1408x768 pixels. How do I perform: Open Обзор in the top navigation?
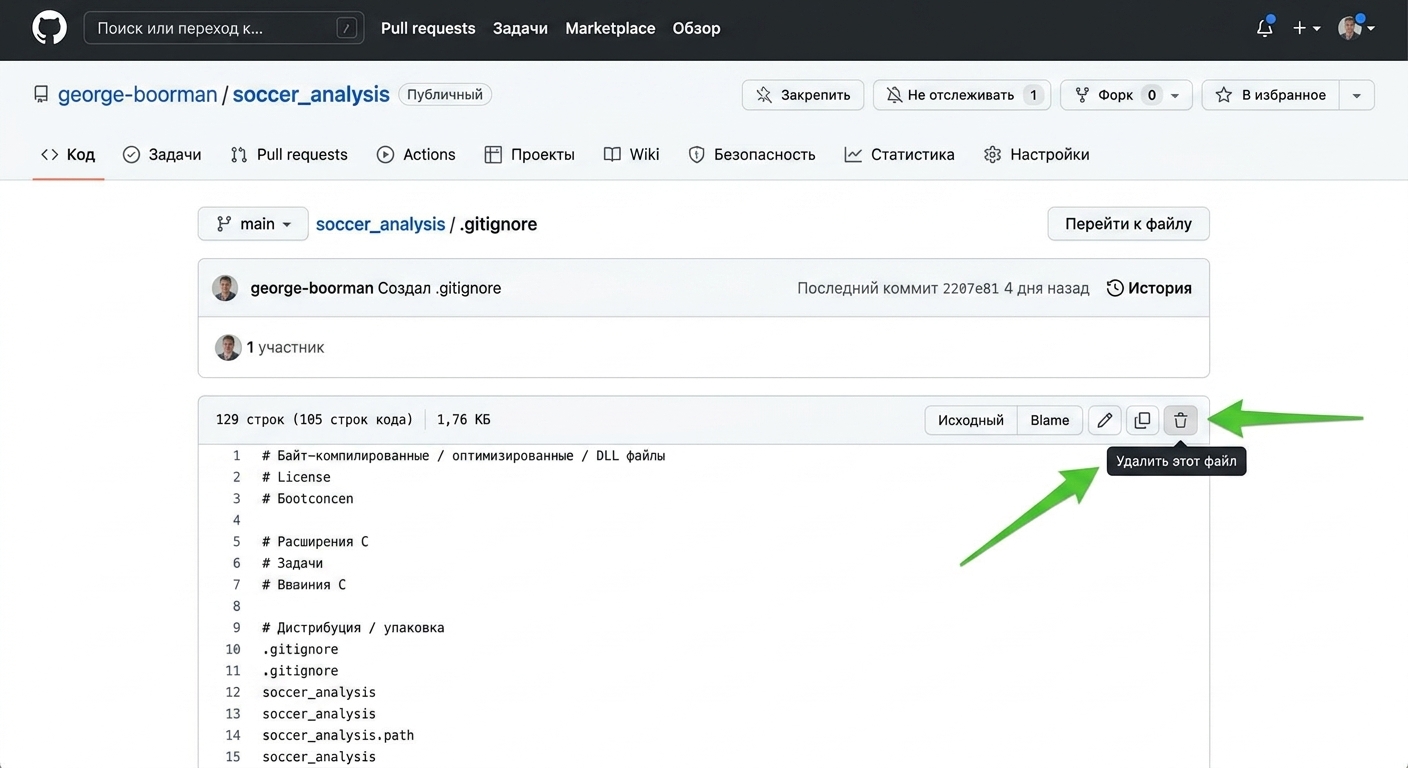[x=696, y=28]
